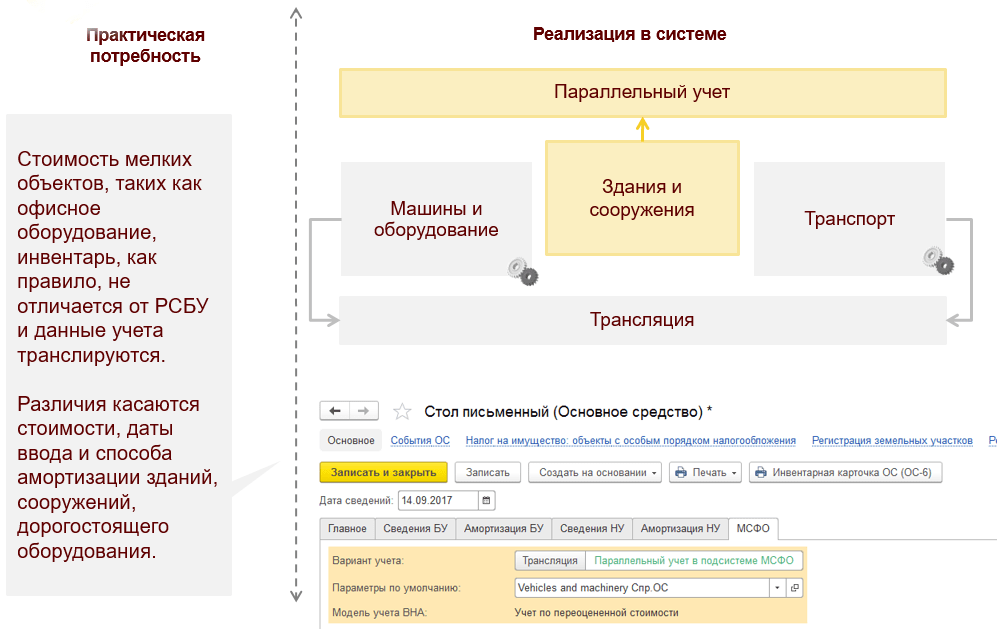Click the Дата сведений date field
The width and height of the screenshot is (997, 632).
[x=437, y=500]
